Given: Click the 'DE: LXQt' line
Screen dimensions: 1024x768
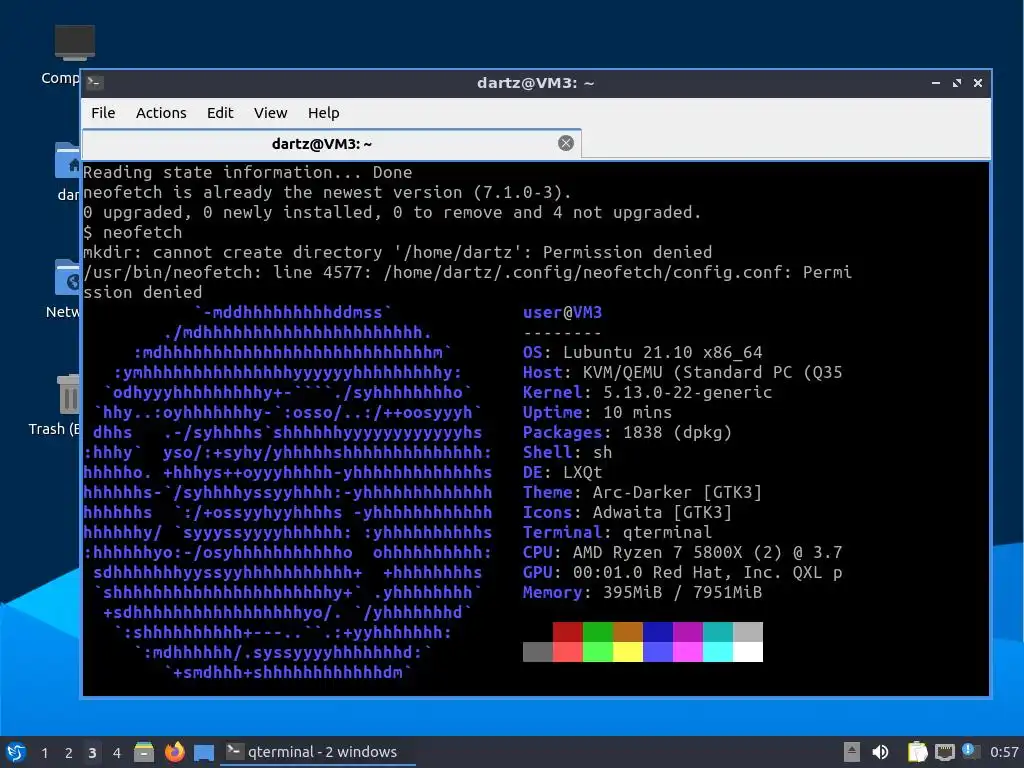Looking at the screenshot, I should click(562, 472).
